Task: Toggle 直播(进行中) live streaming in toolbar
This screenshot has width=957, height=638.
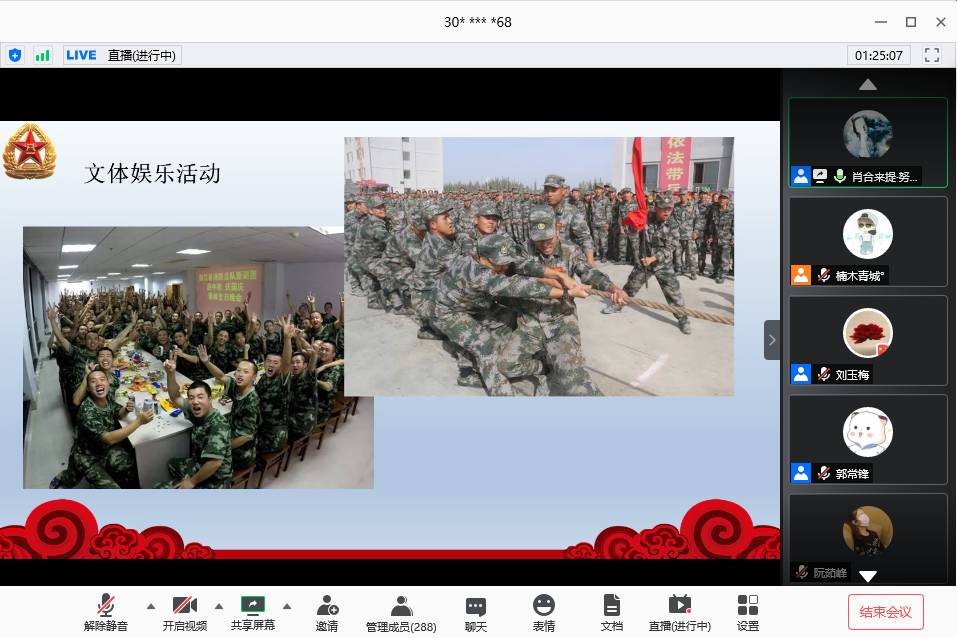Action: click(680, 611)
